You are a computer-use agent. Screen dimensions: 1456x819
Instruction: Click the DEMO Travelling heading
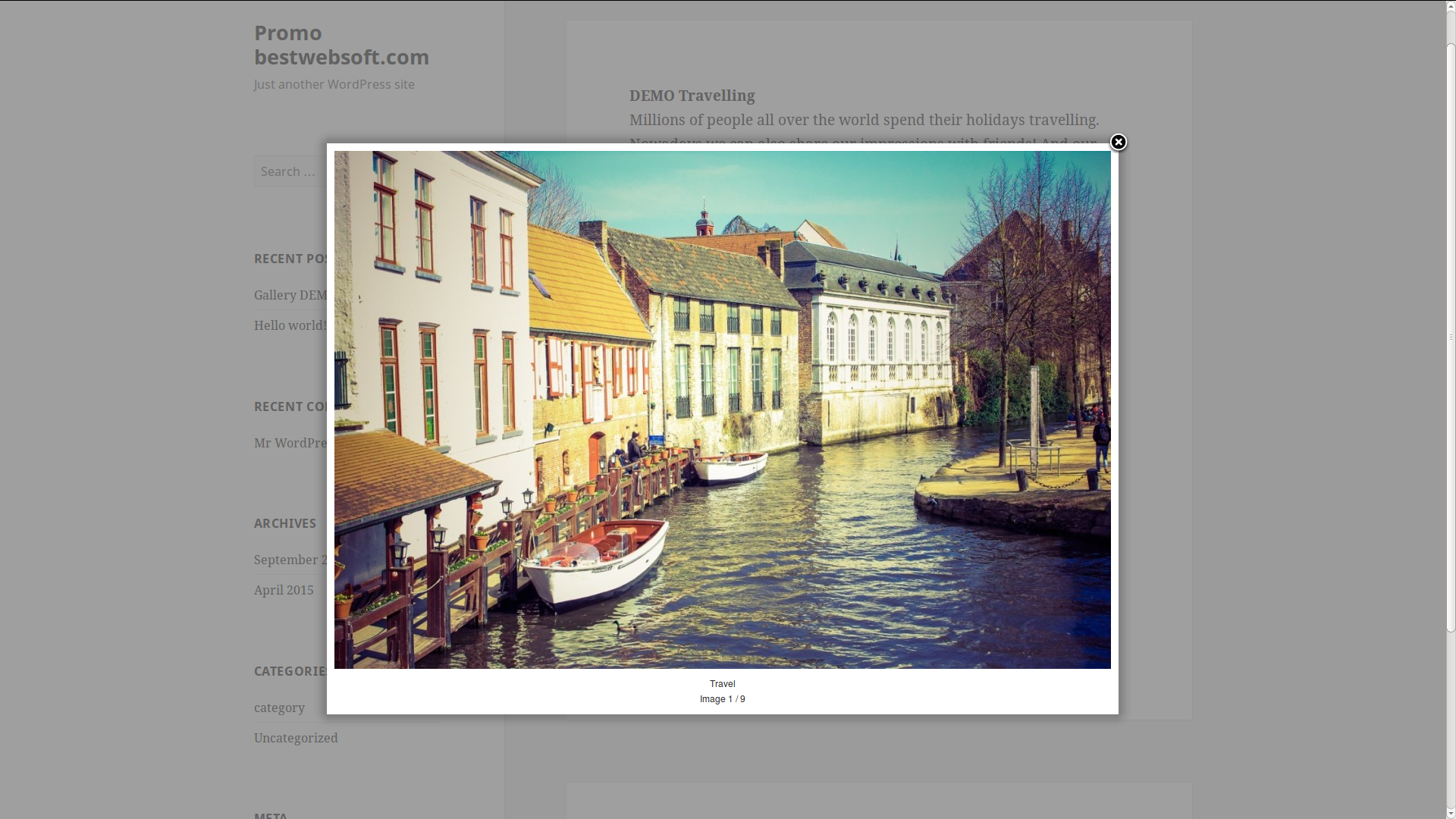click(692, 96)
